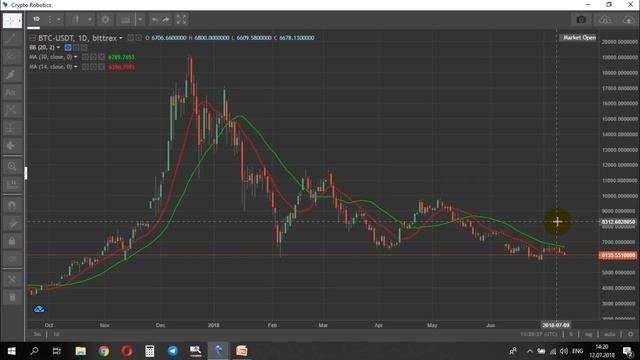Select the 1d date range
Image resolution: width=640 pixels, height=360 pixels.
(x=56, y=334)
